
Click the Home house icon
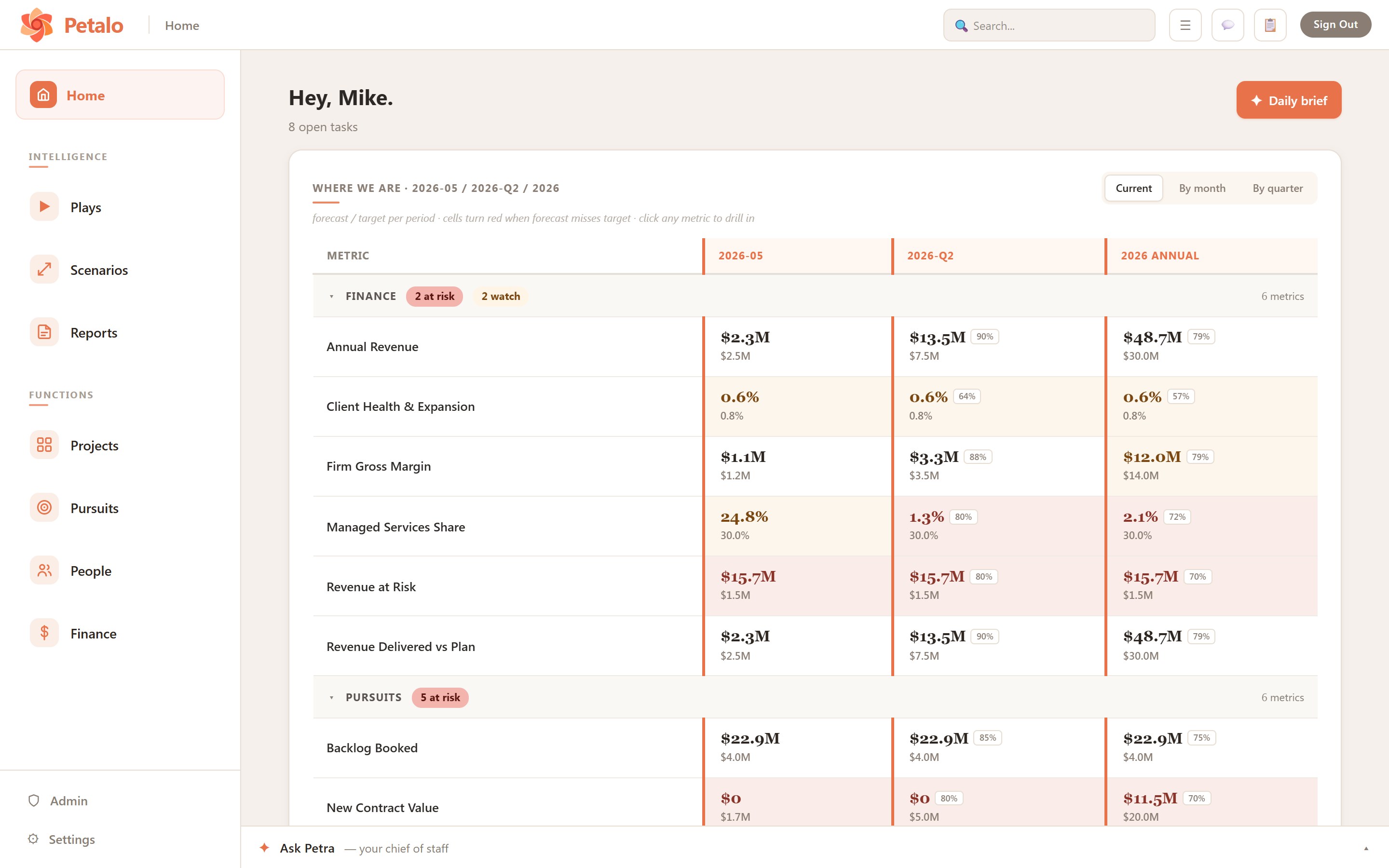click(x=43, y=95)
